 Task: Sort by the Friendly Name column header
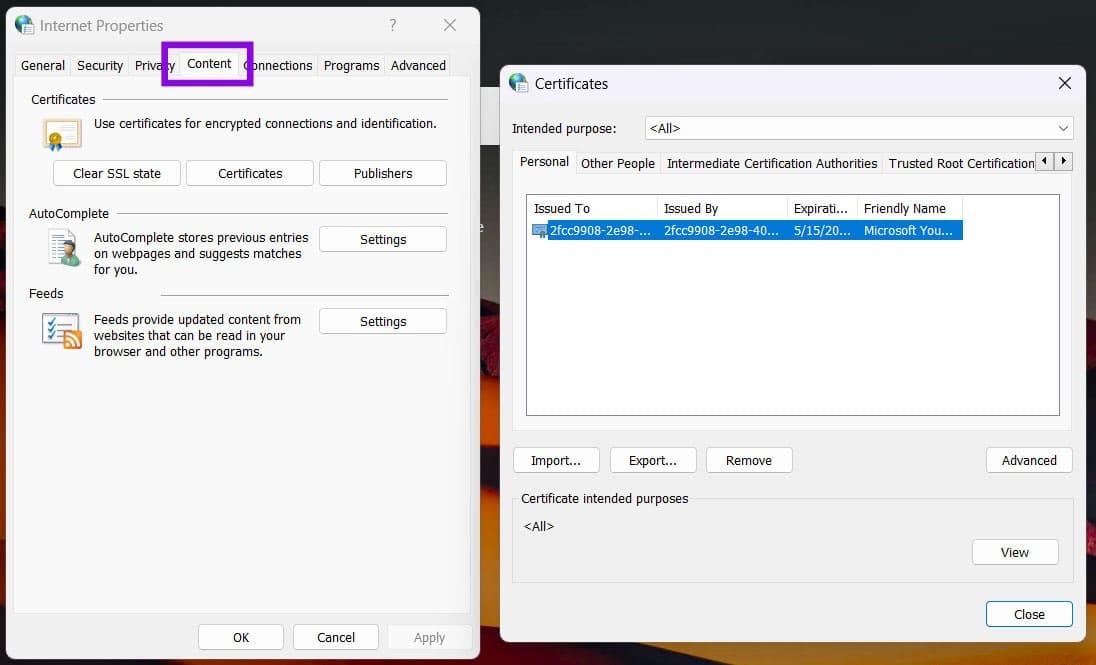pos(909,208)
